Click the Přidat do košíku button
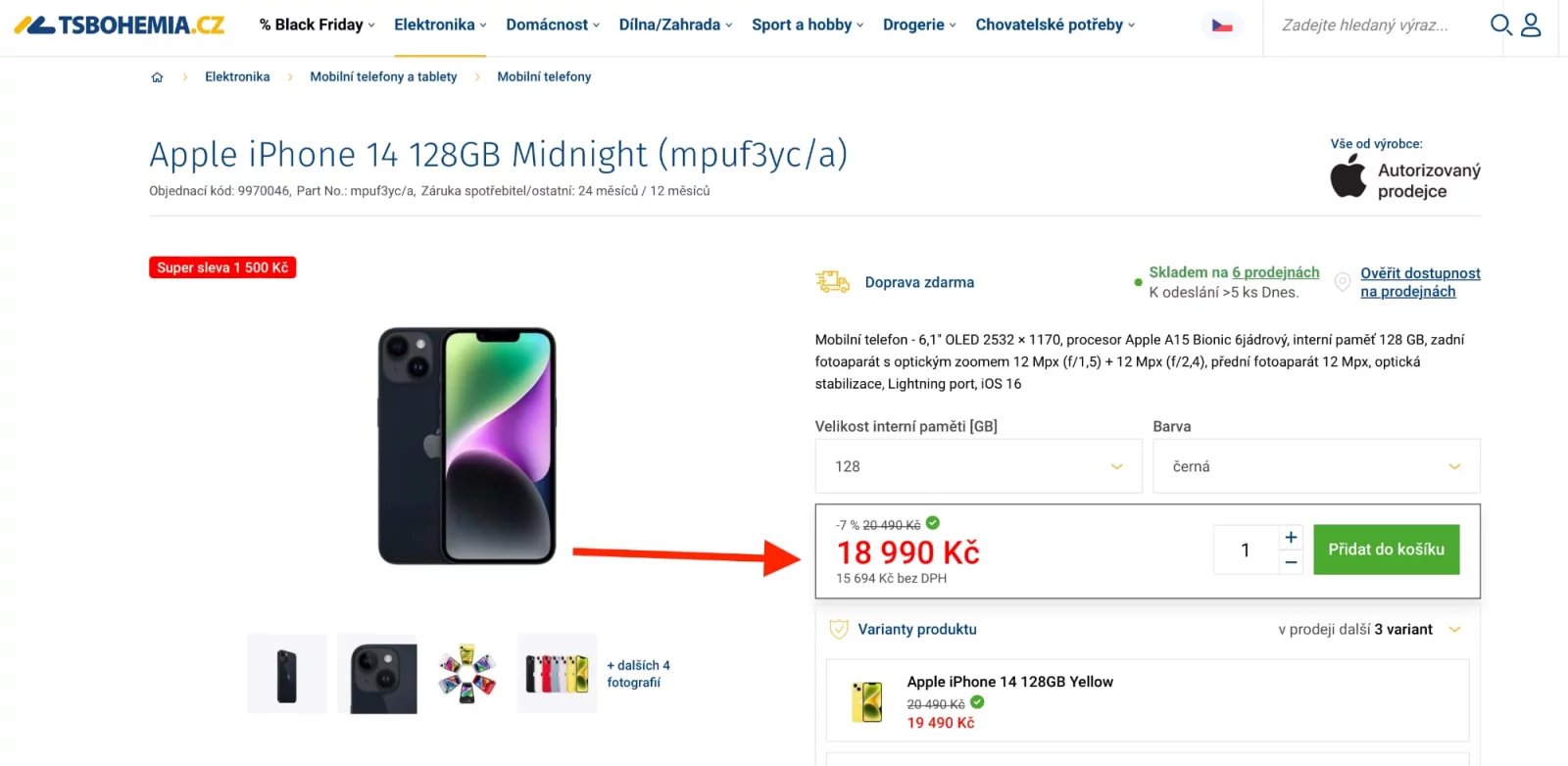This screenshot has width=1568, height=766. point(1386,550)
